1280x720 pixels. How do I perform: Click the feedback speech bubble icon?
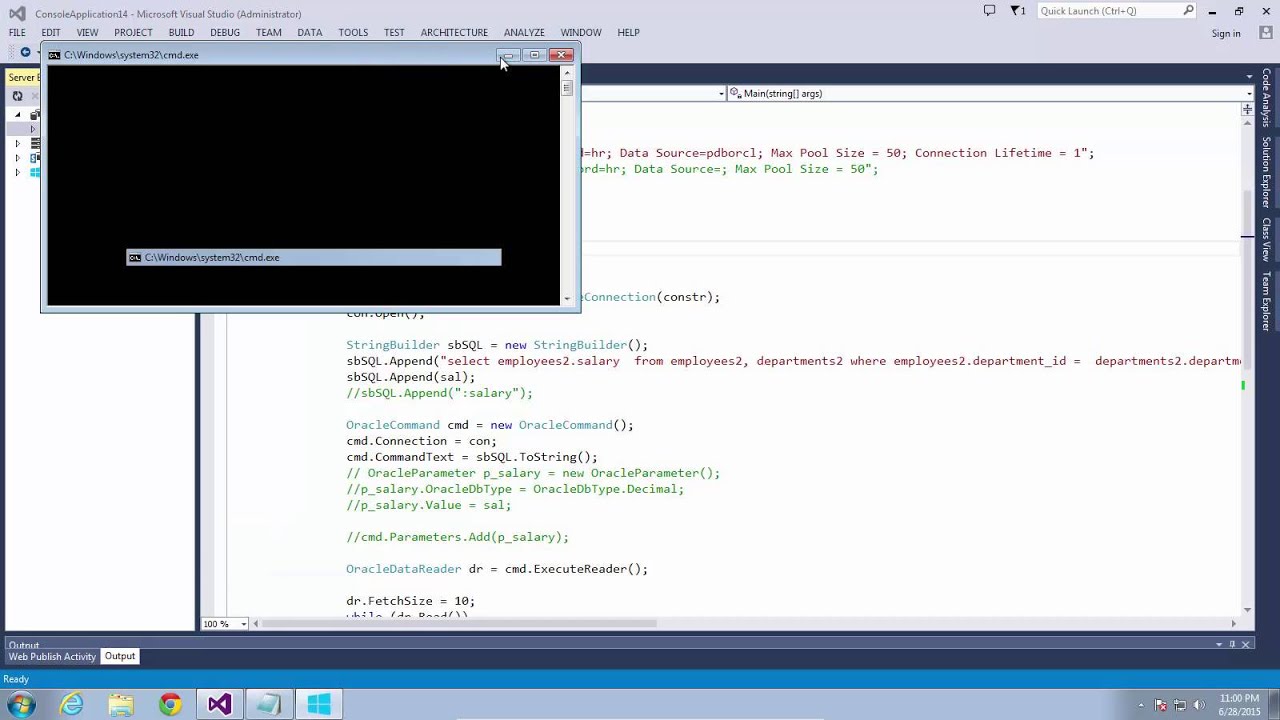click(x=989, y=11)
